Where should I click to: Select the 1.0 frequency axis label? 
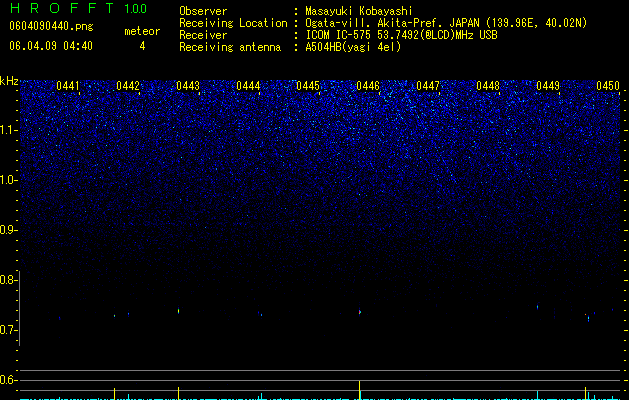(8, 180)
